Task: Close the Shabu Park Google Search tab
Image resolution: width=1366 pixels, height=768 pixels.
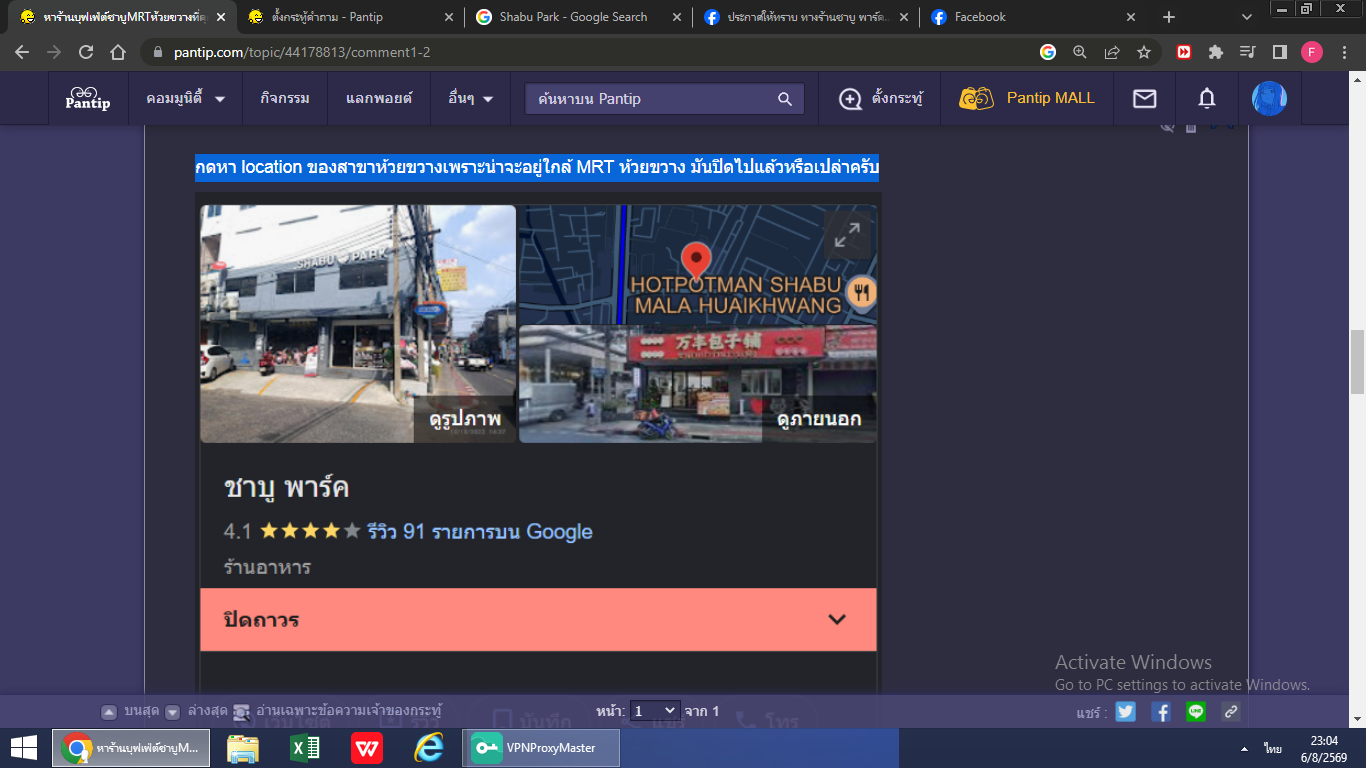Action: click(677, 17)
